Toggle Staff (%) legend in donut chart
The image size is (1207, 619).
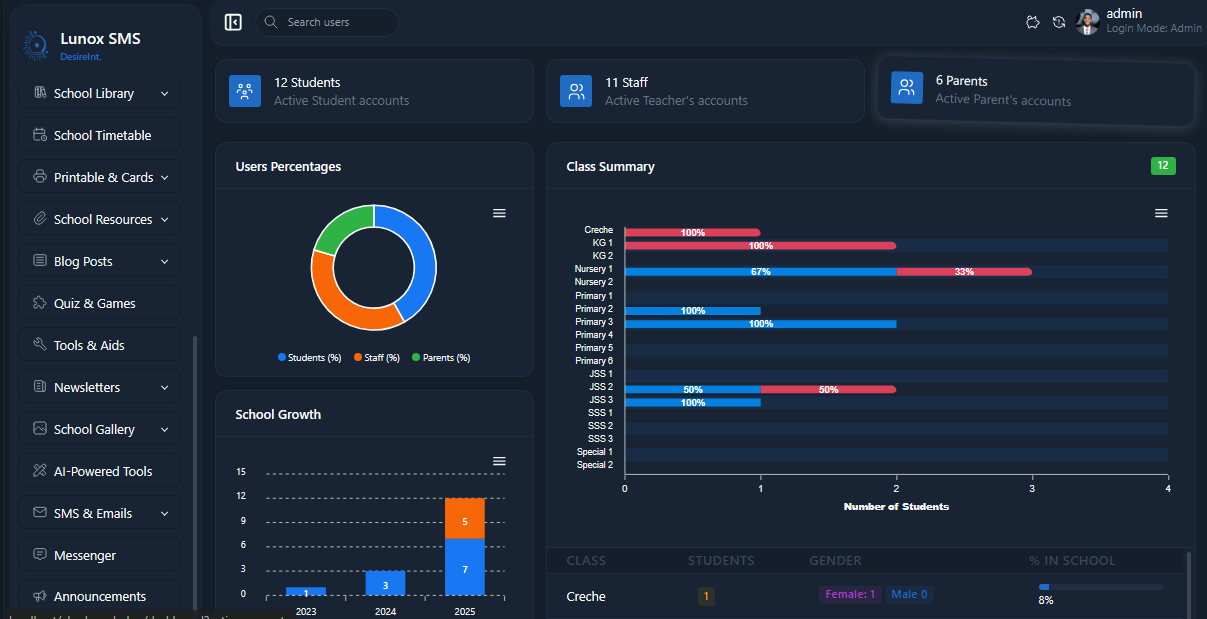click(376, 357)
